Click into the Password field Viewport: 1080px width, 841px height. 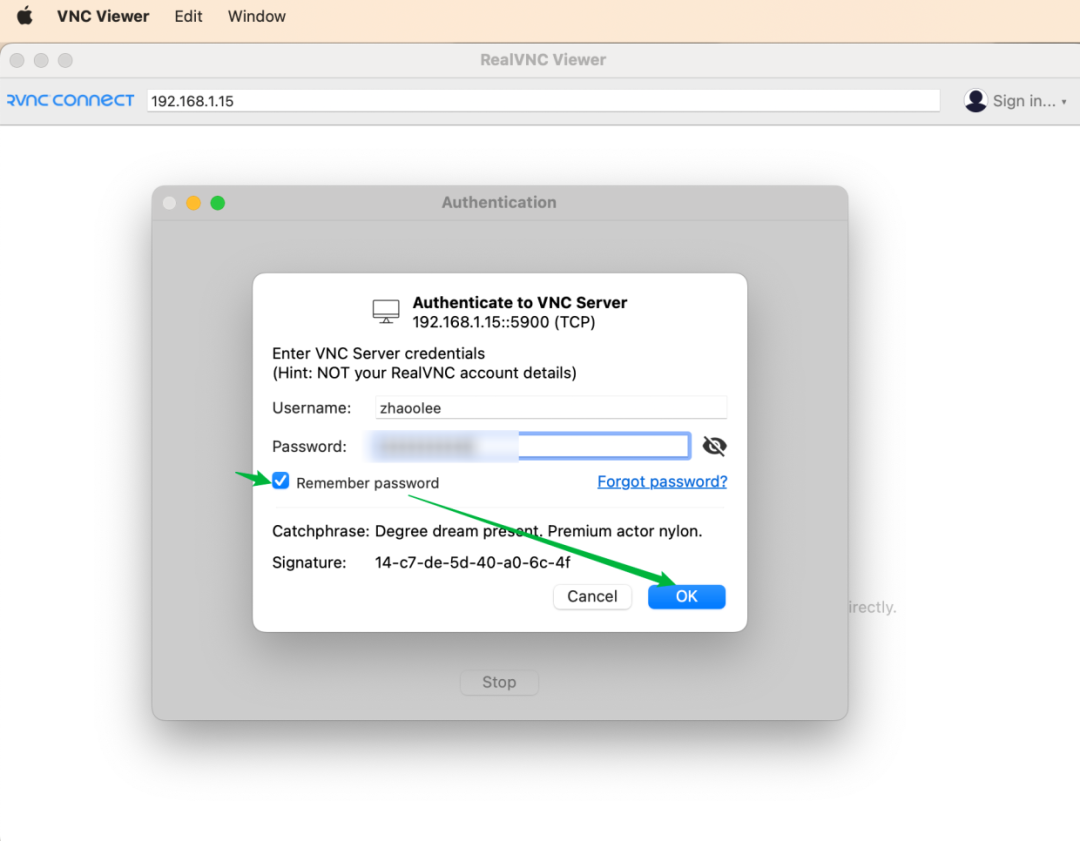coord(530,446)
